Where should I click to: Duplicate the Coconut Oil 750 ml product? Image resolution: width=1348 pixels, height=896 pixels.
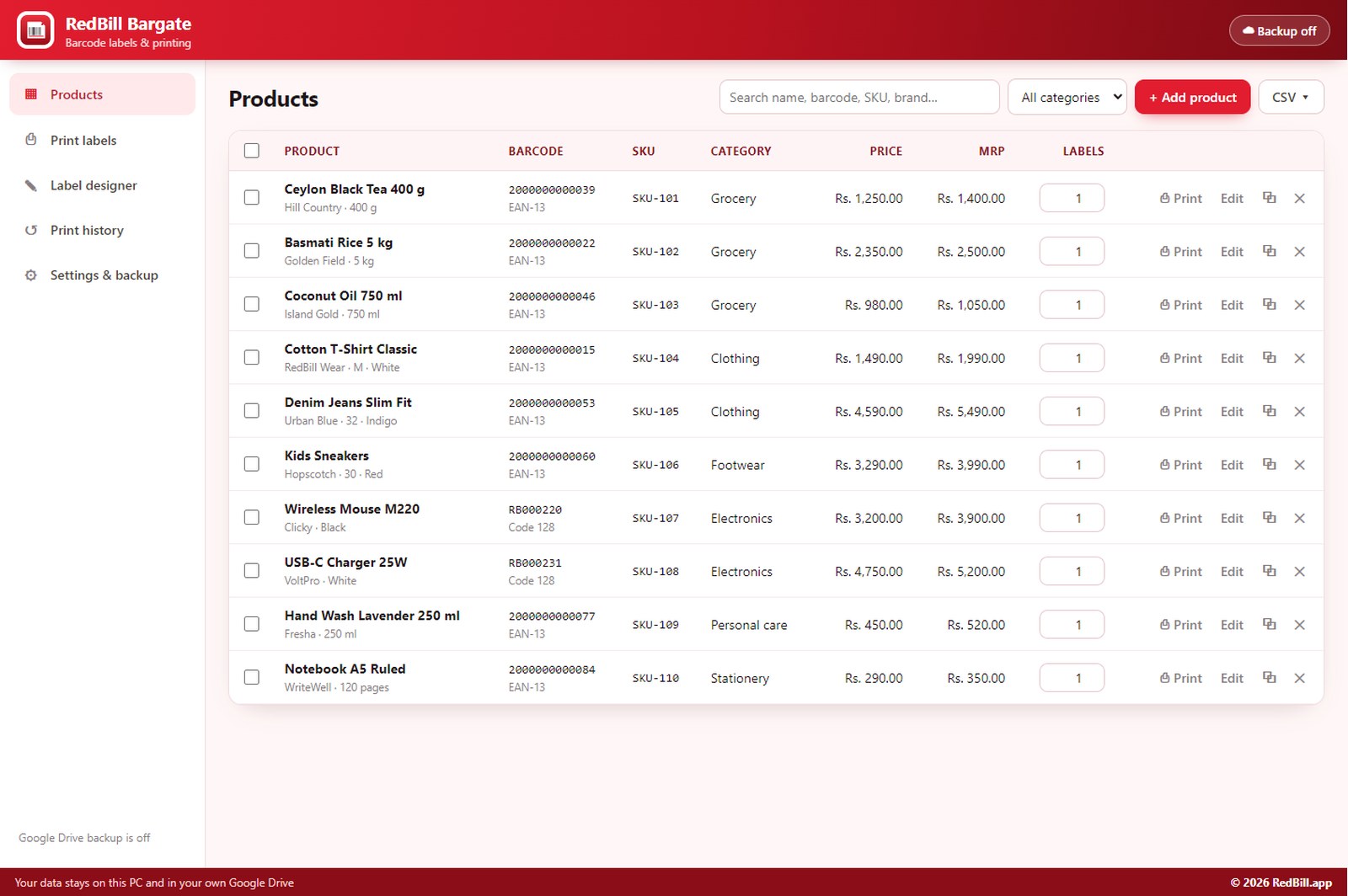(1269, 304)
